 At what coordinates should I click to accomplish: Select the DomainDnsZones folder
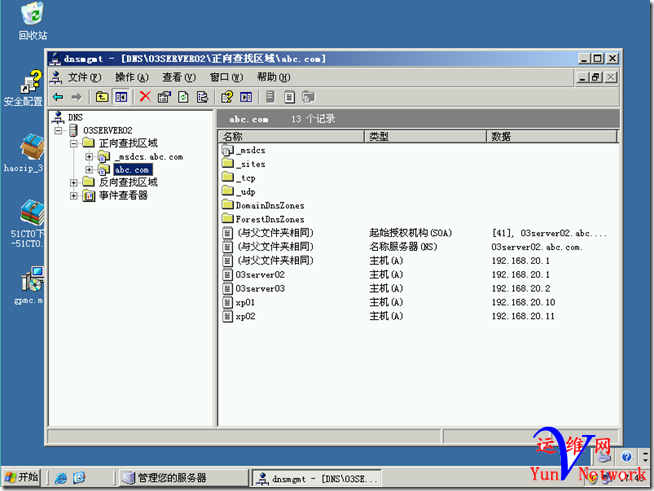(270, 206)
